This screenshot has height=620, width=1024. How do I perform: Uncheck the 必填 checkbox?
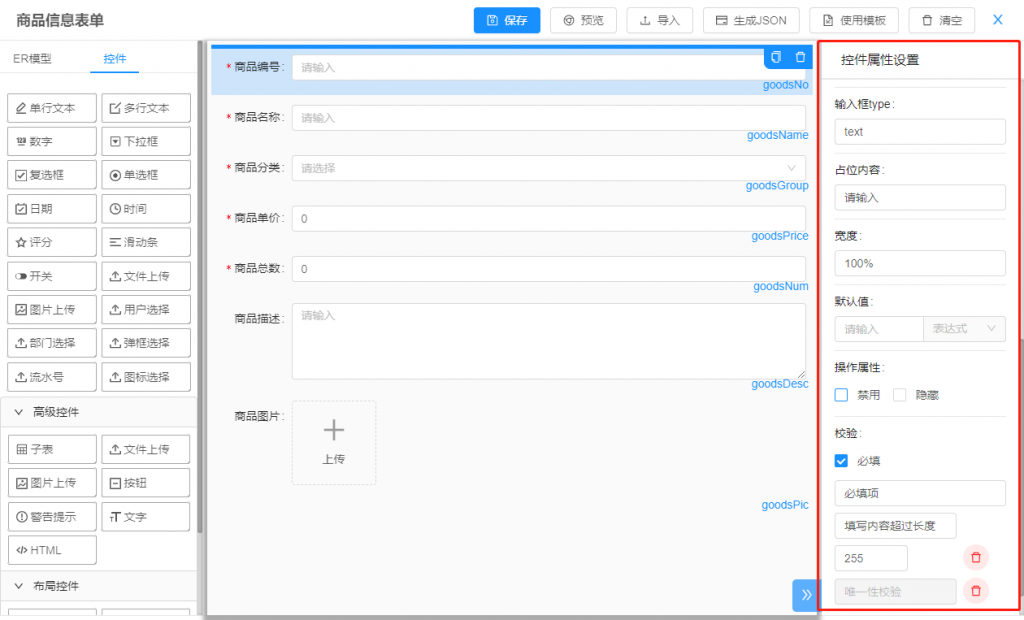point(842,461)
